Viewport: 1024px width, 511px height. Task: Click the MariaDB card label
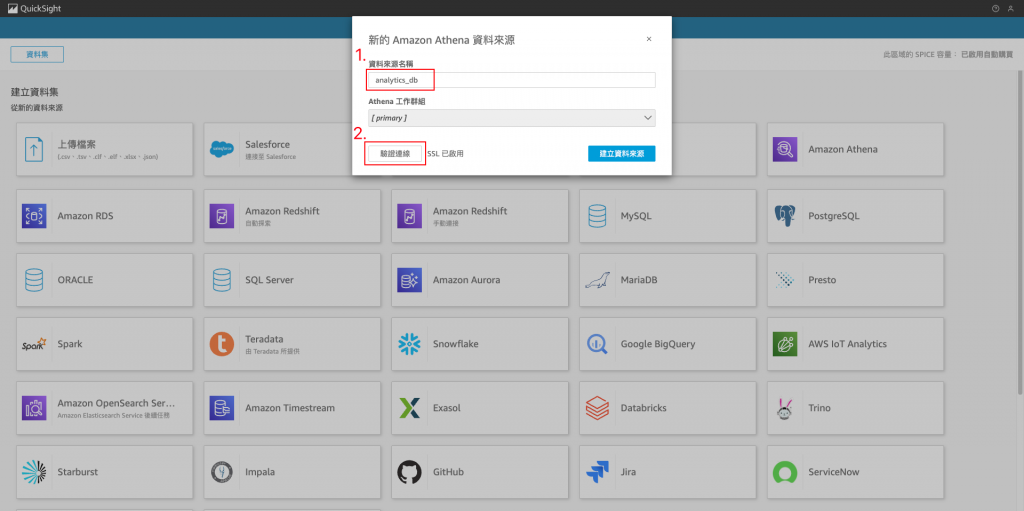pos(639,280)
